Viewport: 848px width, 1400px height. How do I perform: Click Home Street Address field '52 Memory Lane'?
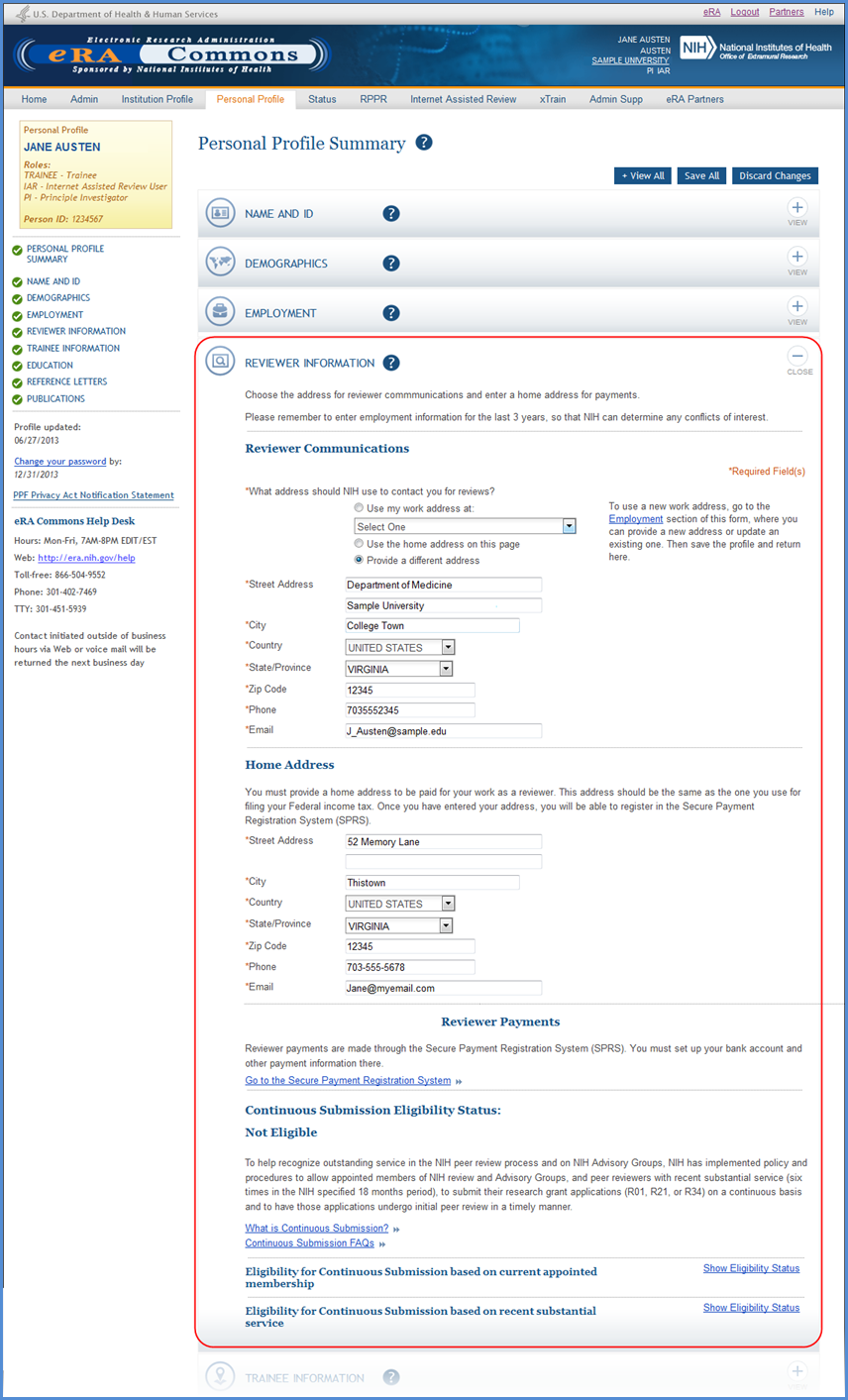443,842
